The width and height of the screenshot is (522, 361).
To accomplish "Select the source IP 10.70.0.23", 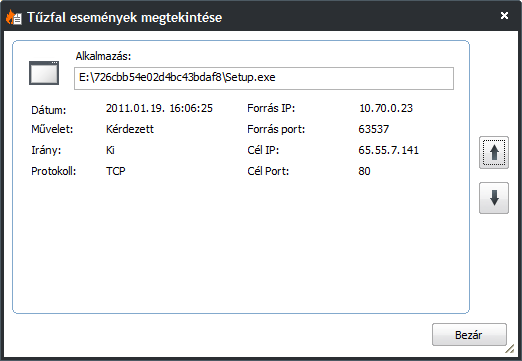I will pos(386,108).
